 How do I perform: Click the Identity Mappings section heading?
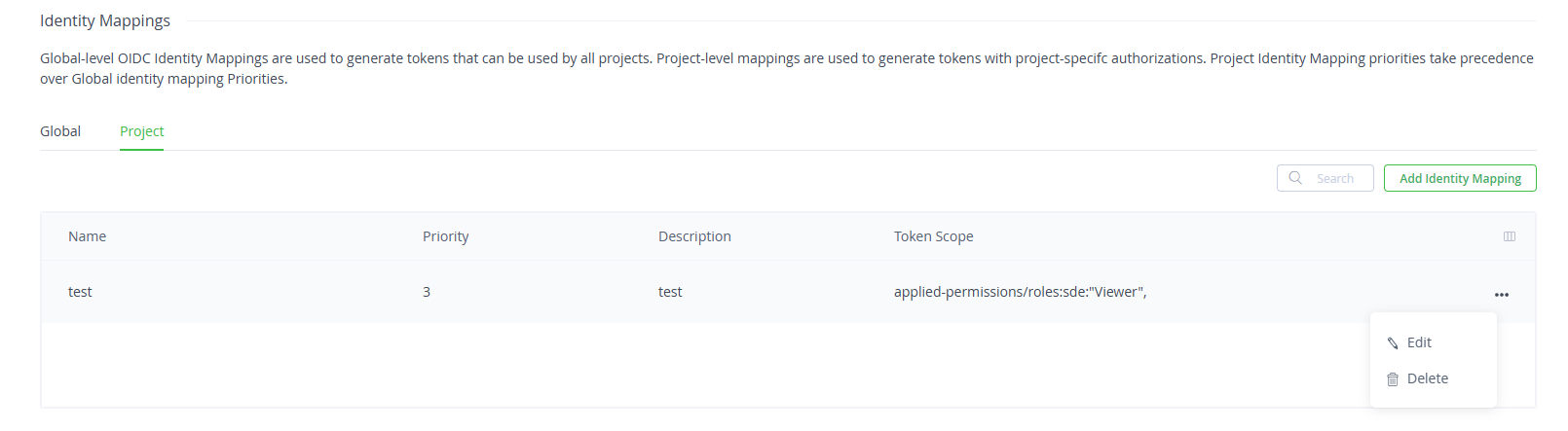pyautogui.click(x=105, y=20)
